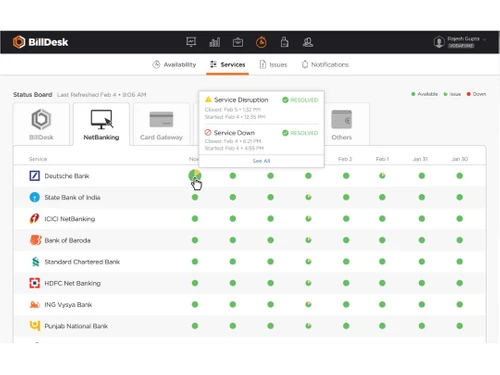Click the Bank of Baroda logo icon
The image size is (500, 375).
click(35, 240)
